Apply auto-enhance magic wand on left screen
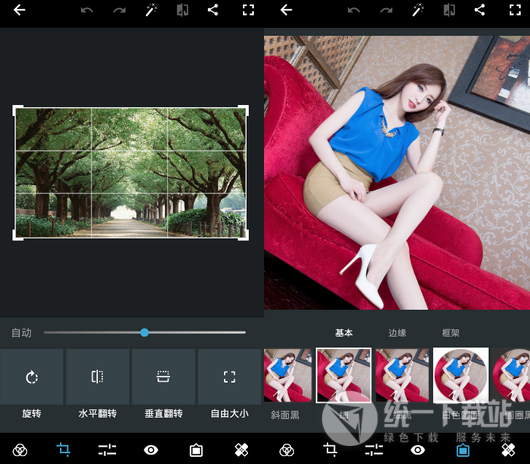 [x=151, y=10]
